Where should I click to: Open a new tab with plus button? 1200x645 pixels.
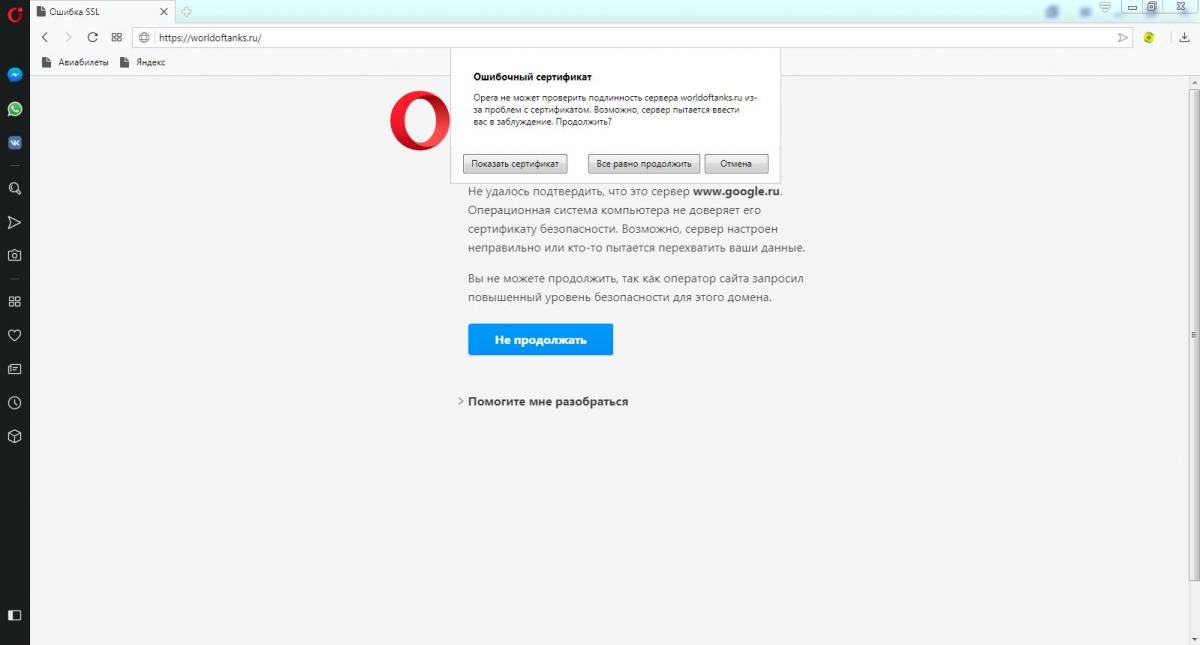186,12
